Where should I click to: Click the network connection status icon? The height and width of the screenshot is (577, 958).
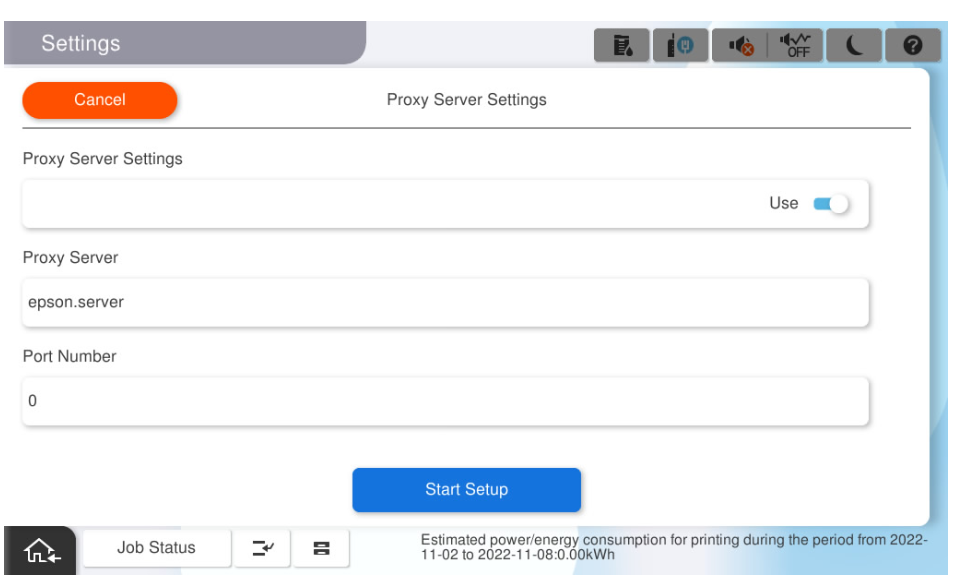click(x=680, y=46)
